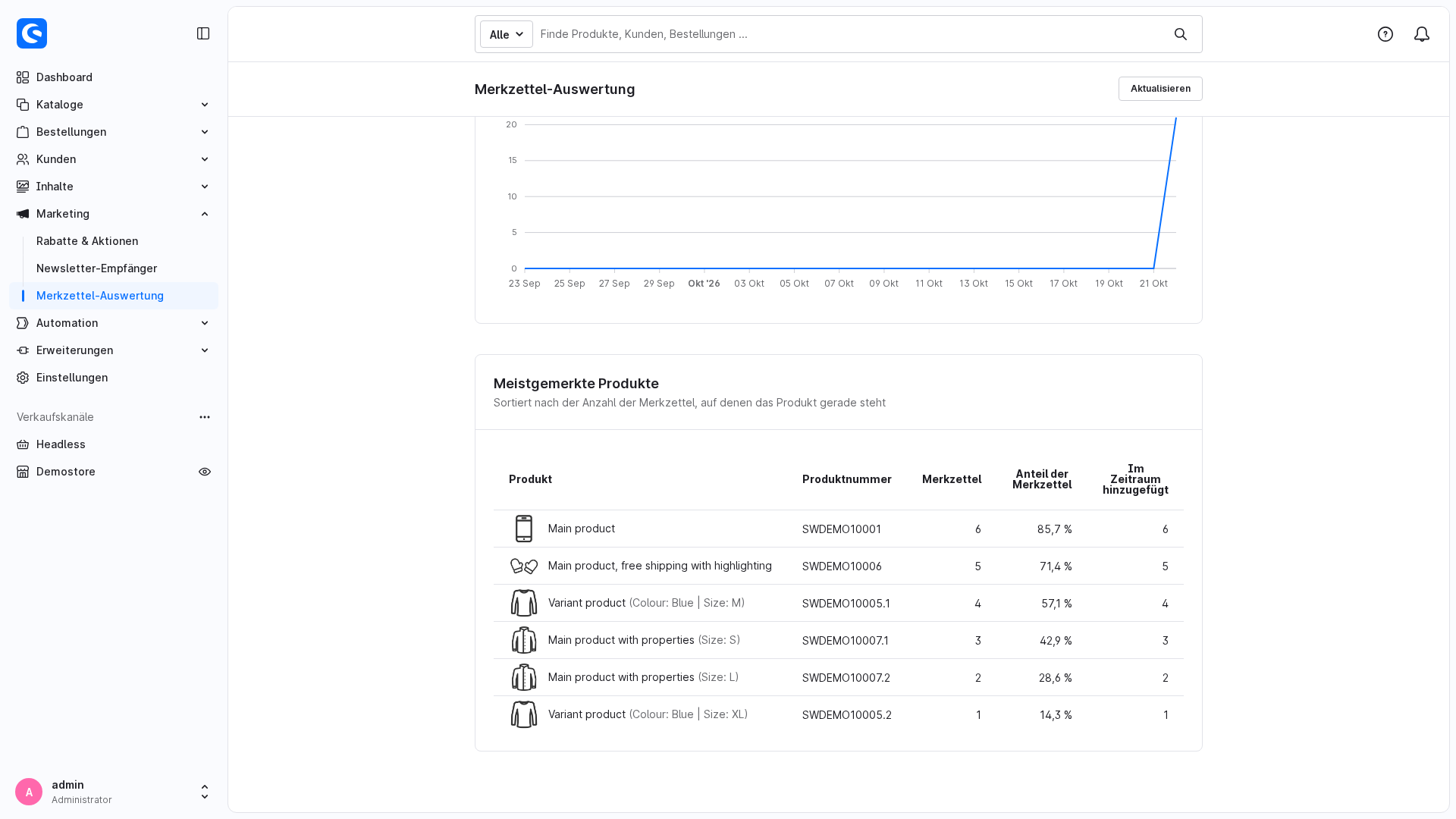The image size is (1456, 819).
Task: Open the notifications bell
Action: pos(1422,34)
